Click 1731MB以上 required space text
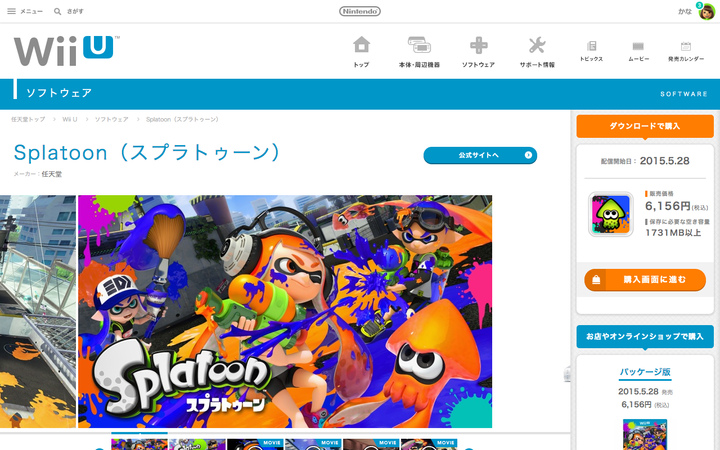Image resolution: width=720 pixels, height=450 pixels. (x=673, y=233)
